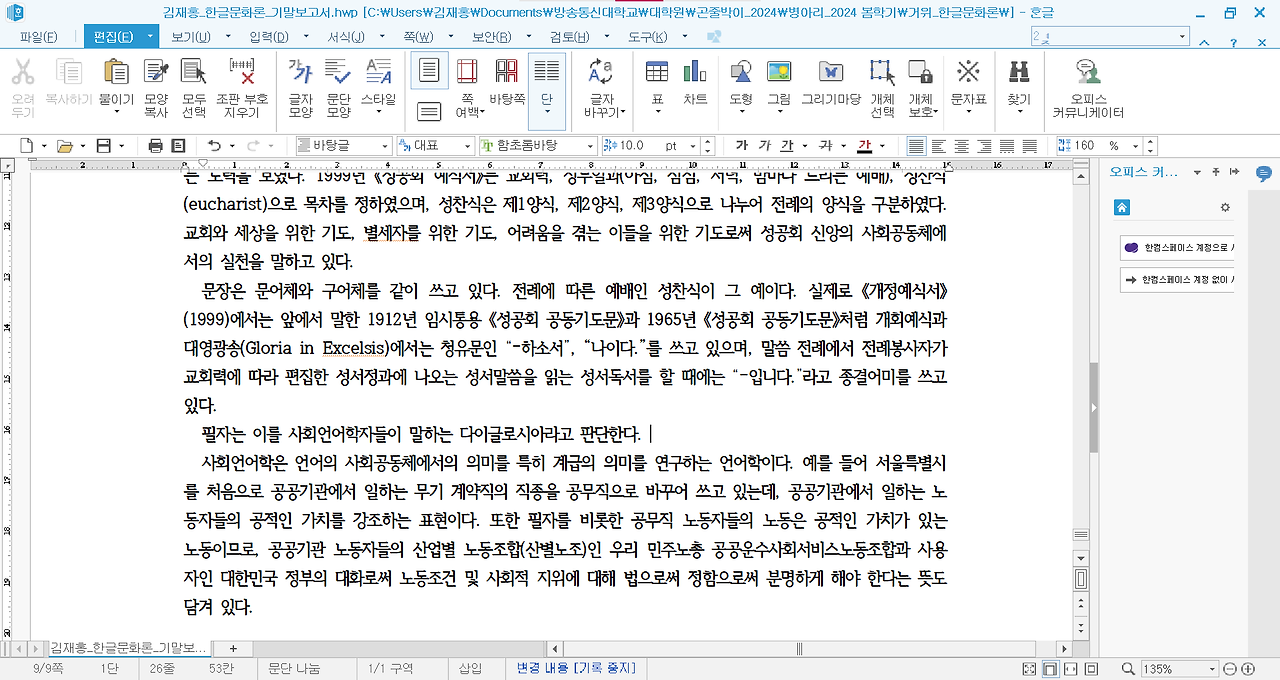
Task: Open the 문자표 character map icon
Action: tap(968, 72)
